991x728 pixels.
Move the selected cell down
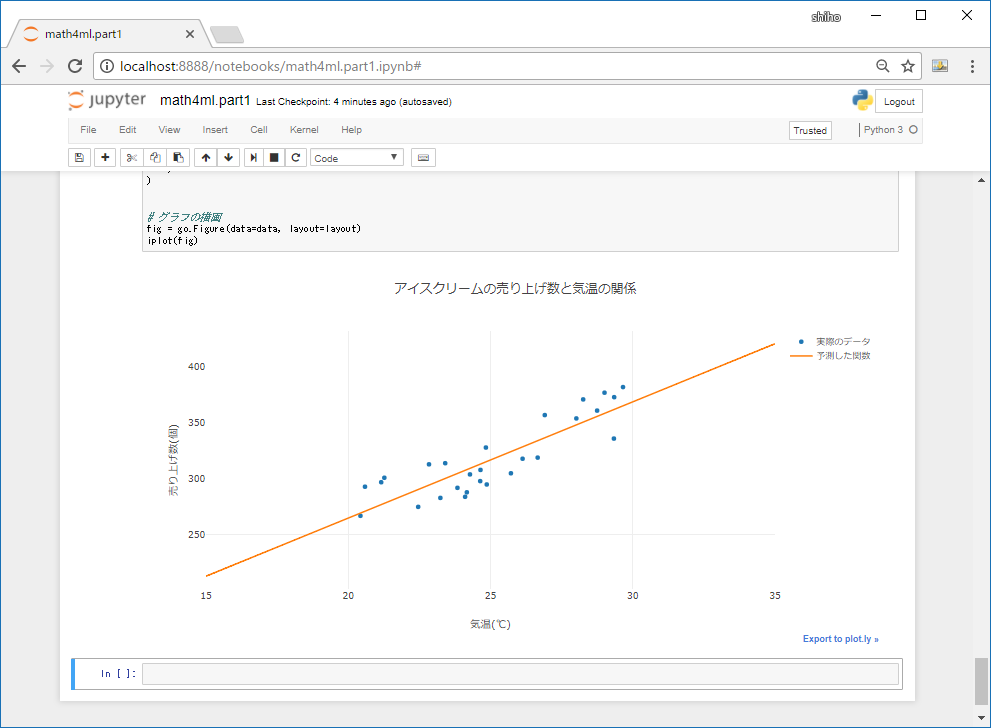229,157
